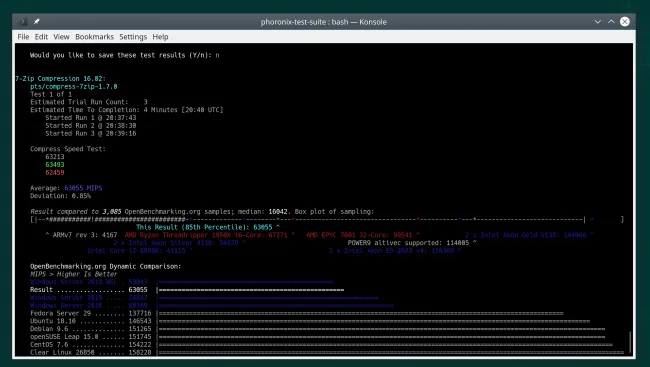The width and height of the screenshot is (650, 367).
Task: Minimize the Konsole window
Action: click(x=597, y=22)
